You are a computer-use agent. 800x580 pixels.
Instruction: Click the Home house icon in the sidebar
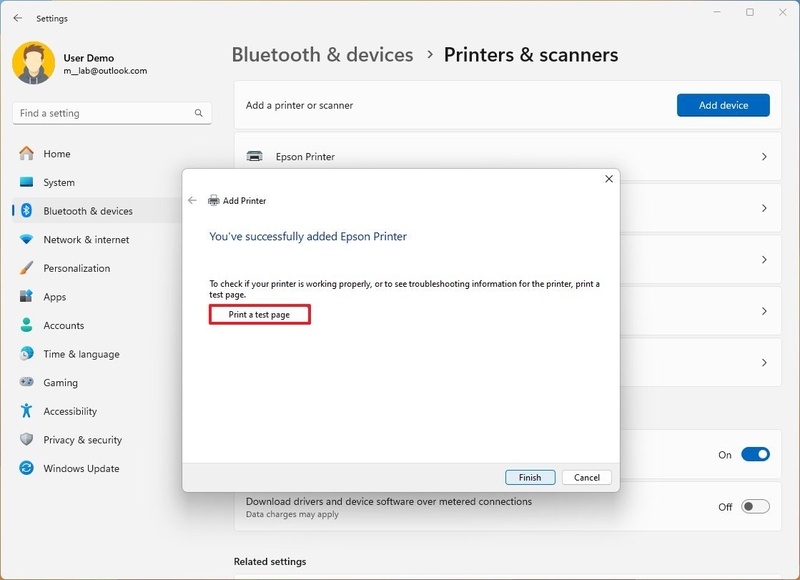point(27,154)
